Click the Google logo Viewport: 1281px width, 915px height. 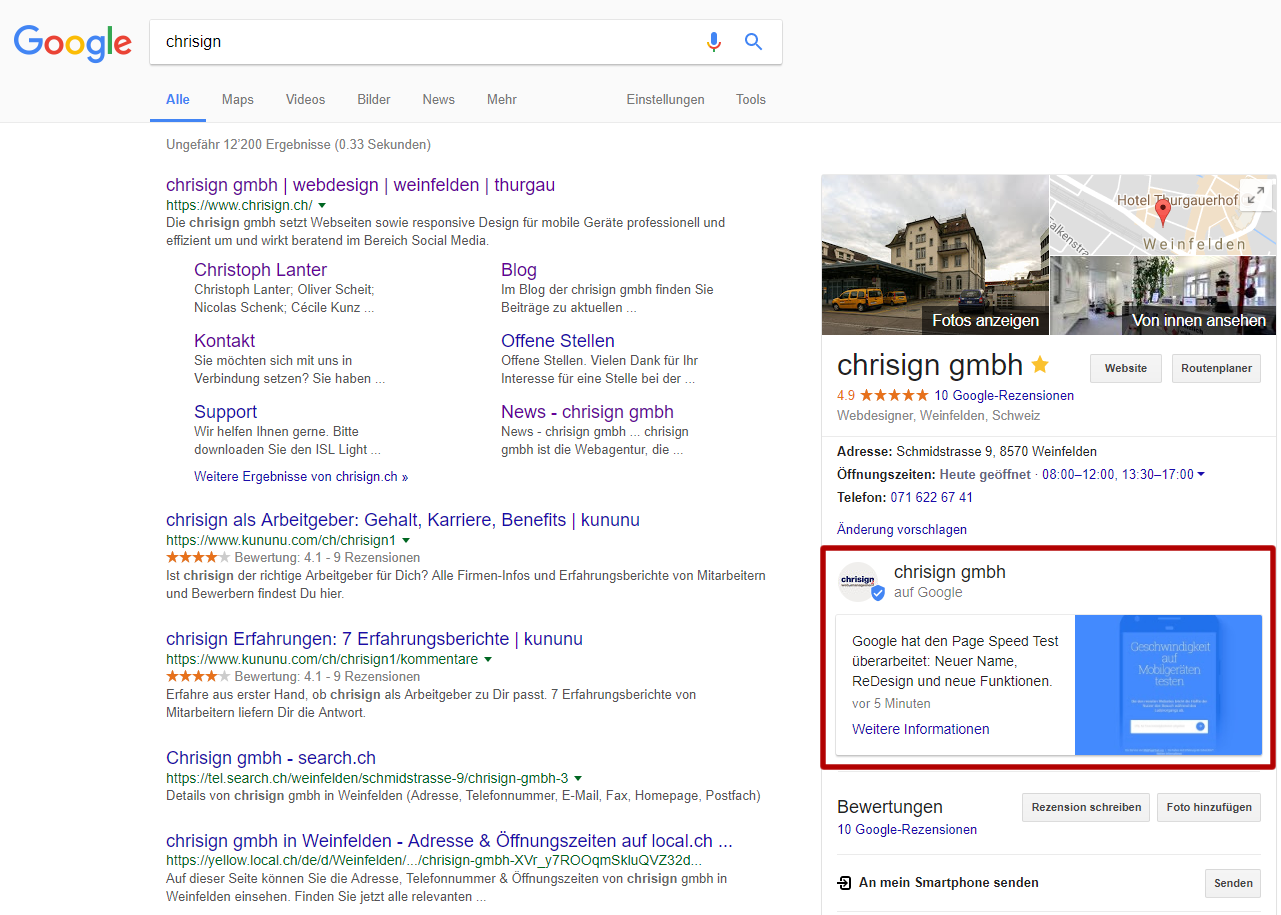click(72, 42)
